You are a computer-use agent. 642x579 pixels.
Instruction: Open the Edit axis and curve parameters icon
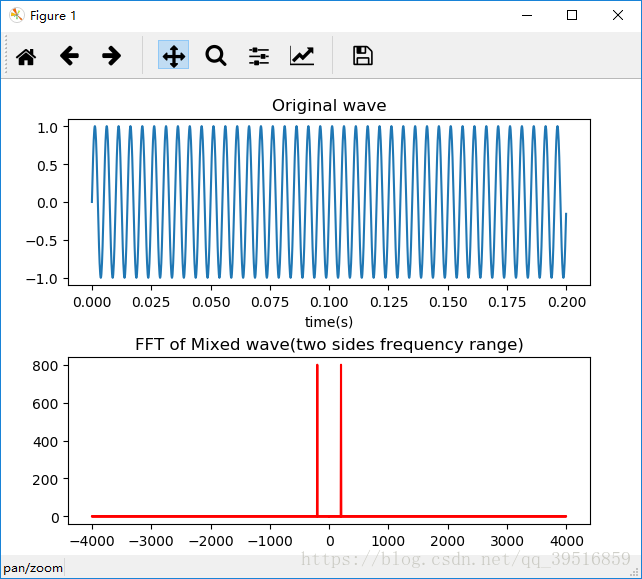302,56
